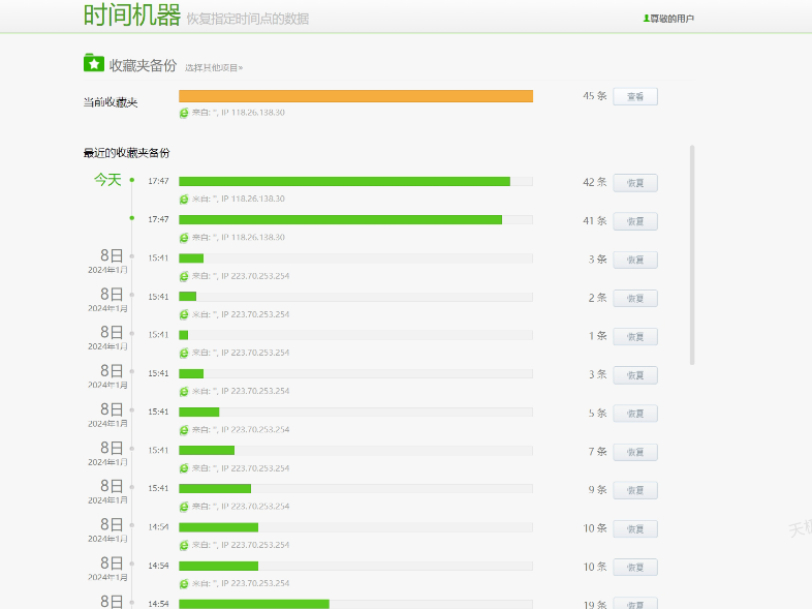The image size is (812, 609).
Task: Click the user avatar icon beside 尊敬的用户
Action: [646, 18]
